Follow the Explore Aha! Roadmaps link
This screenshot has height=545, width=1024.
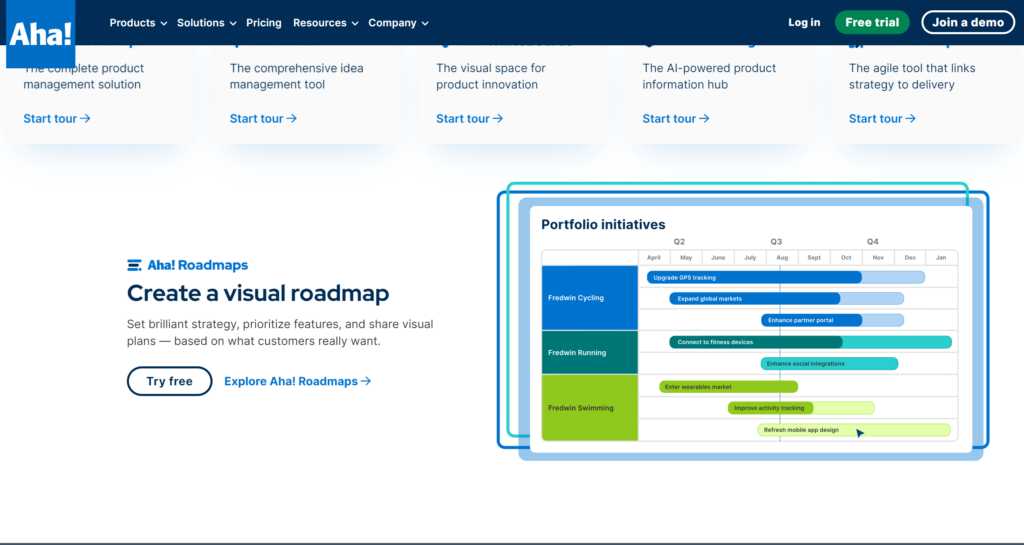pos(297,381)
